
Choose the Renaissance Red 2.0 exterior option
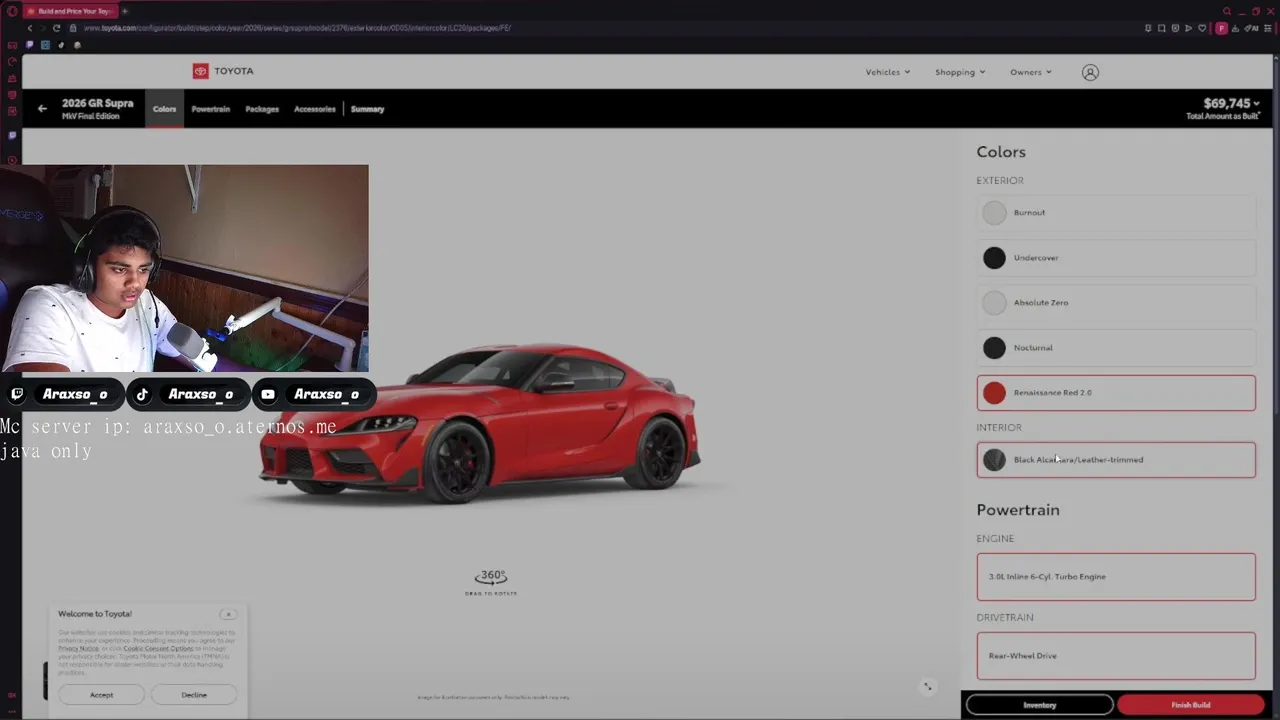point(1116,393)
